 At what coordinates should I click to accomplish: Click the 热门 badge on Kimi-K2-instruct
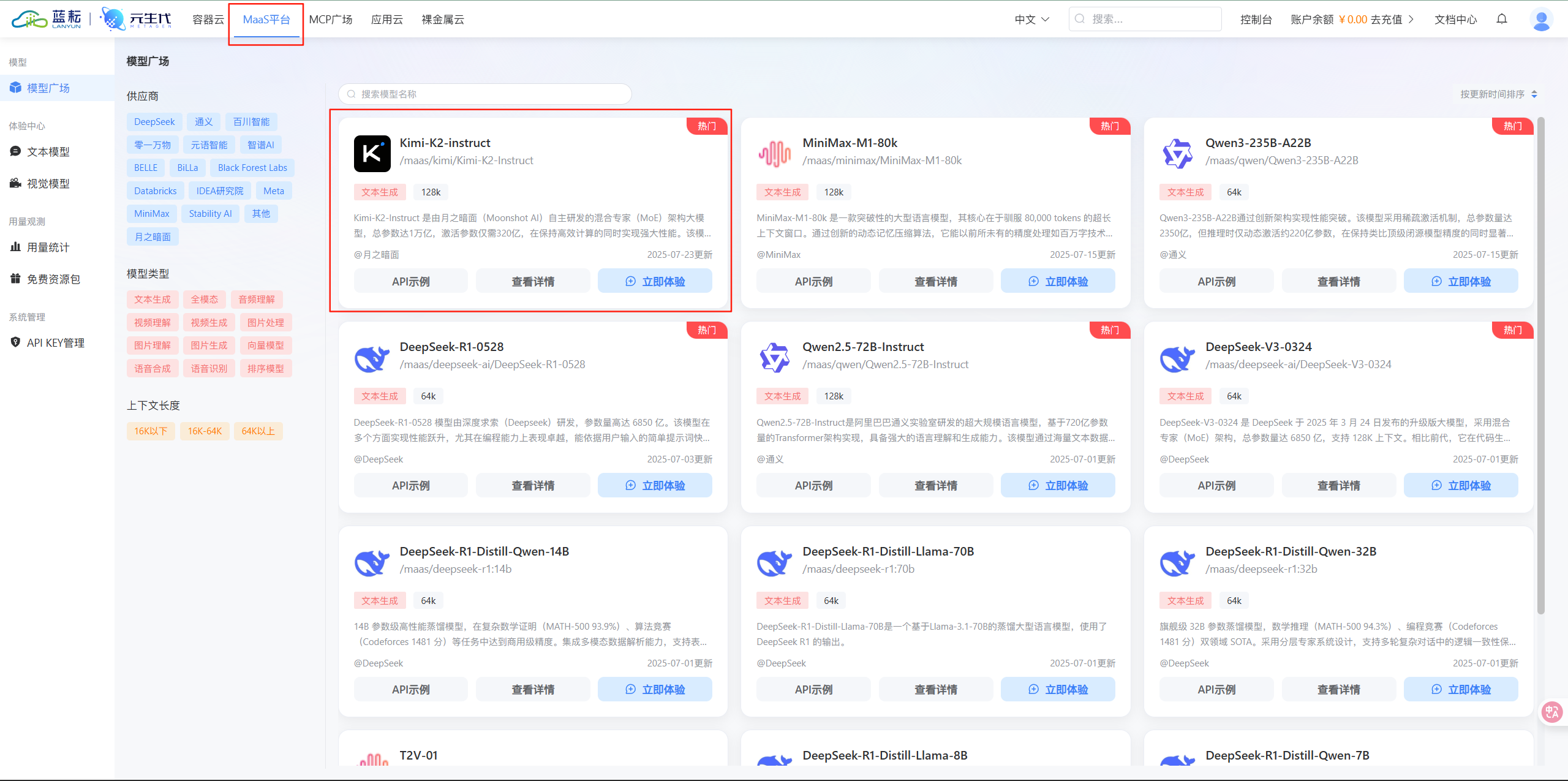(707, 126)
